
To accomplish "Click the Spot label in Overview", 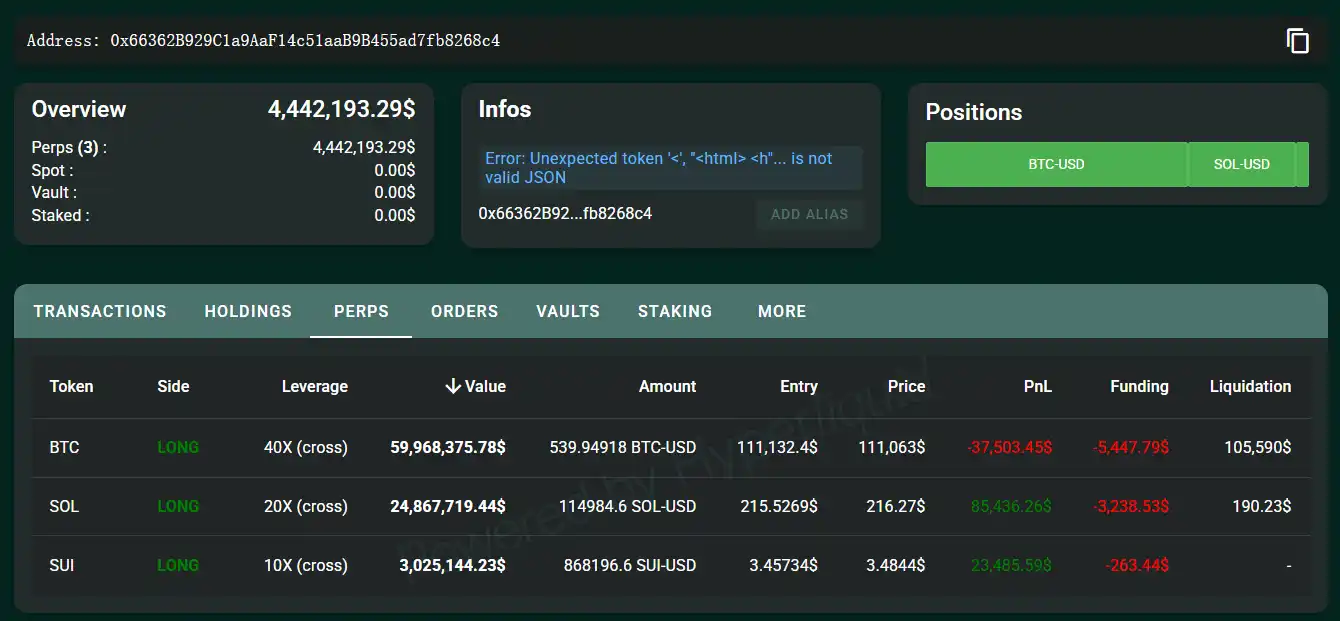I will coord(52,170).
